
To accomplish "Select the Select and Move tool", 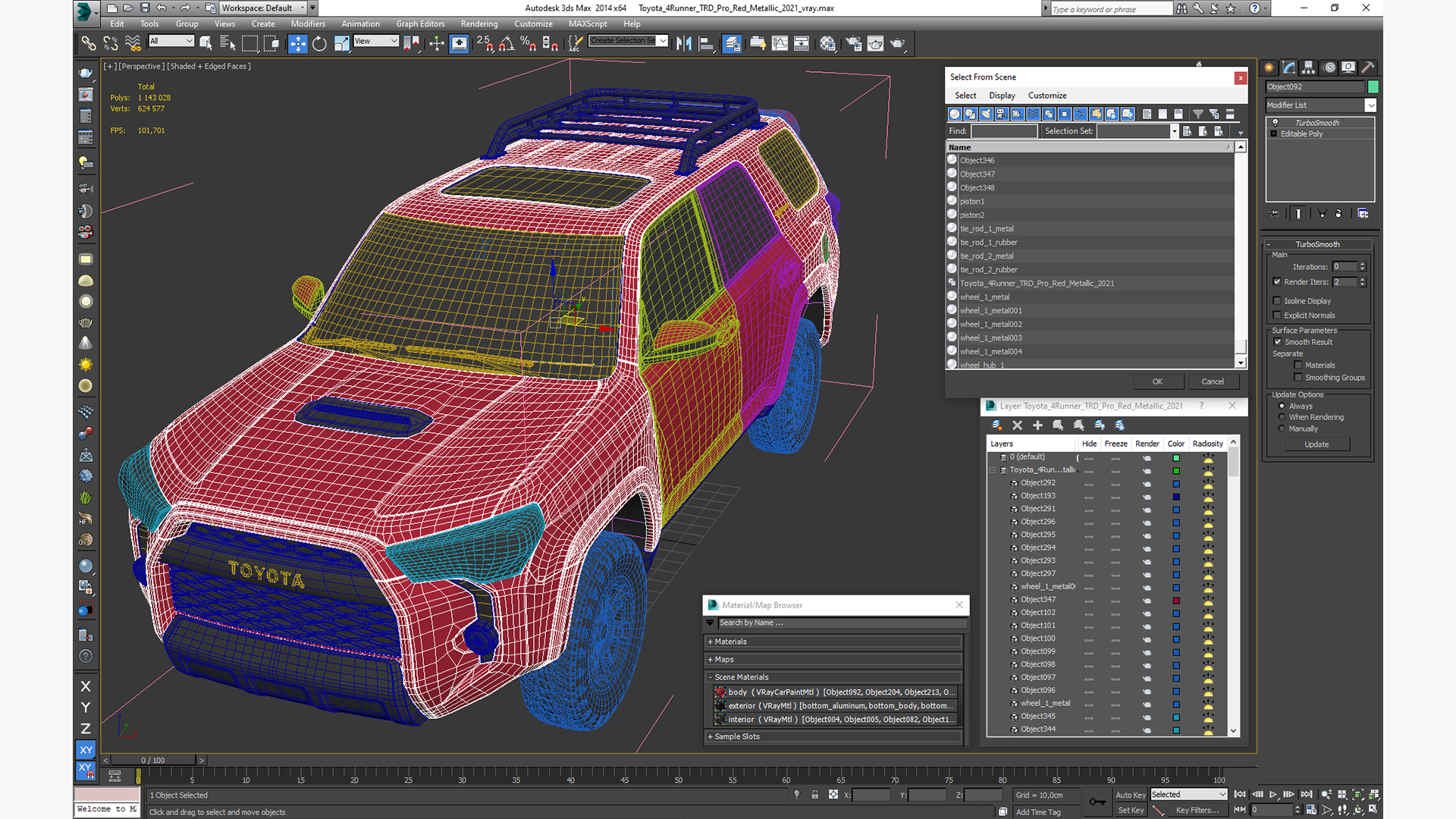I will [298, 43].
